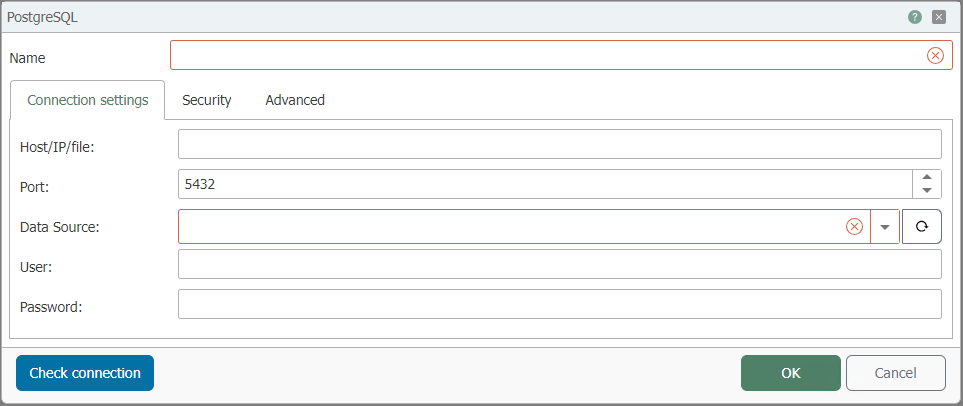Focus the Password input field

click(559, 304)
